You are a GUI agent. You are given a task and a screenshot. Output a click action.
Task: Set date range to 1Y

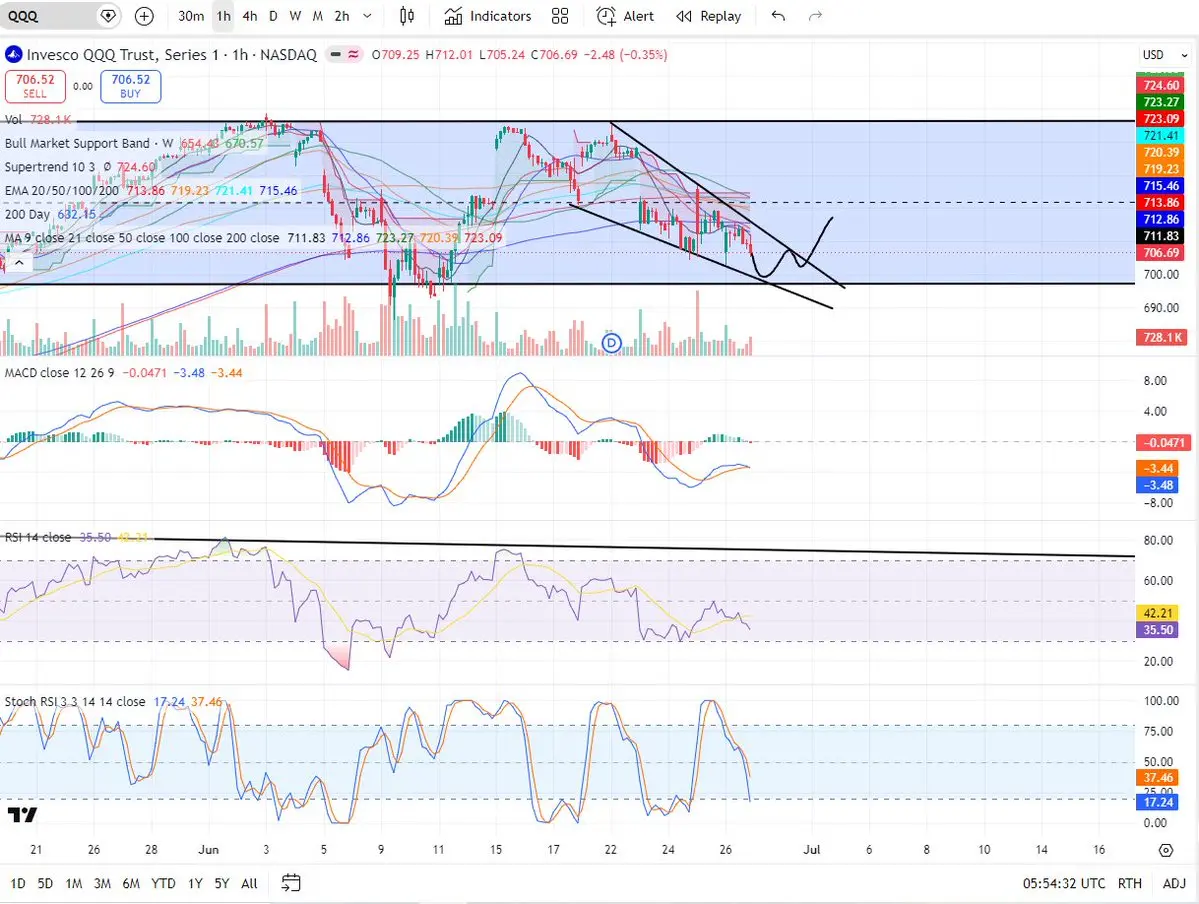tap(195, 883)
